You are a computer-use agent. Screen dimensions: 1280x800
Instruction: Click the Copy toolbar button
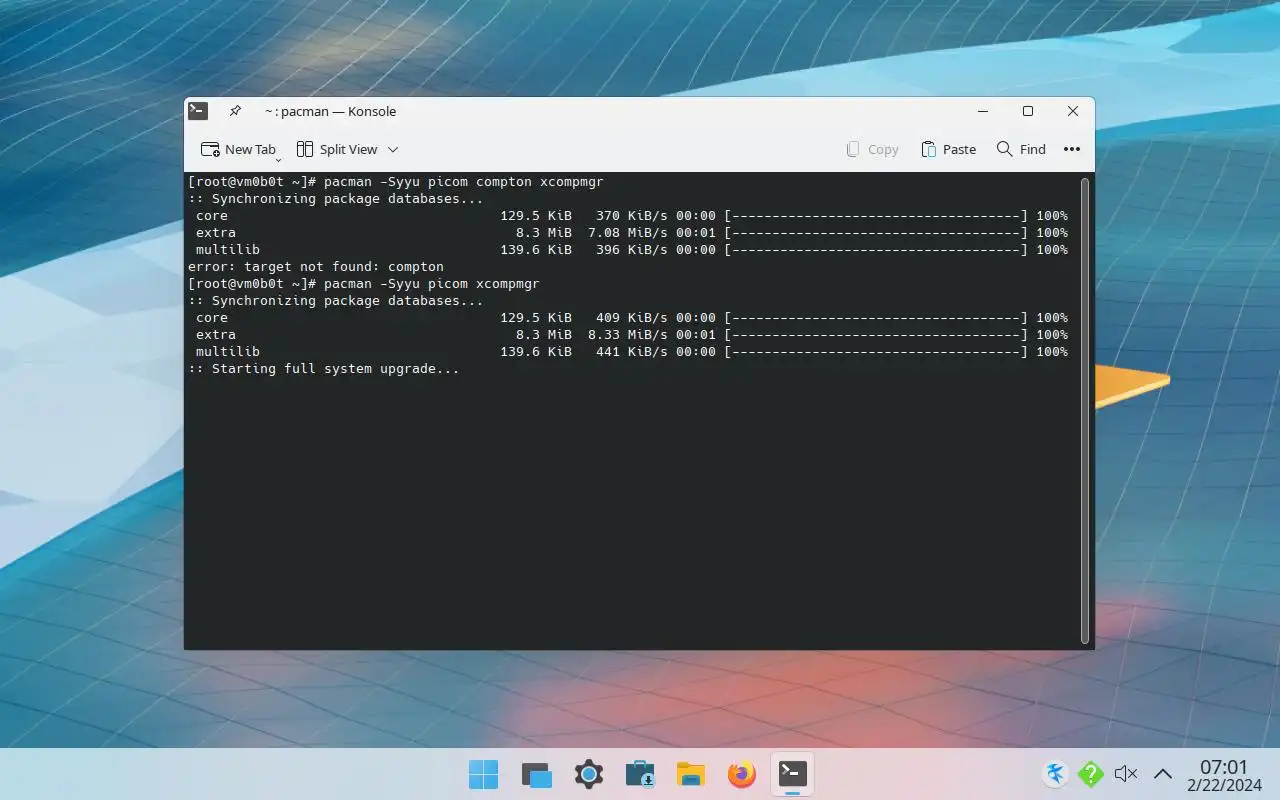pos(872,149)
